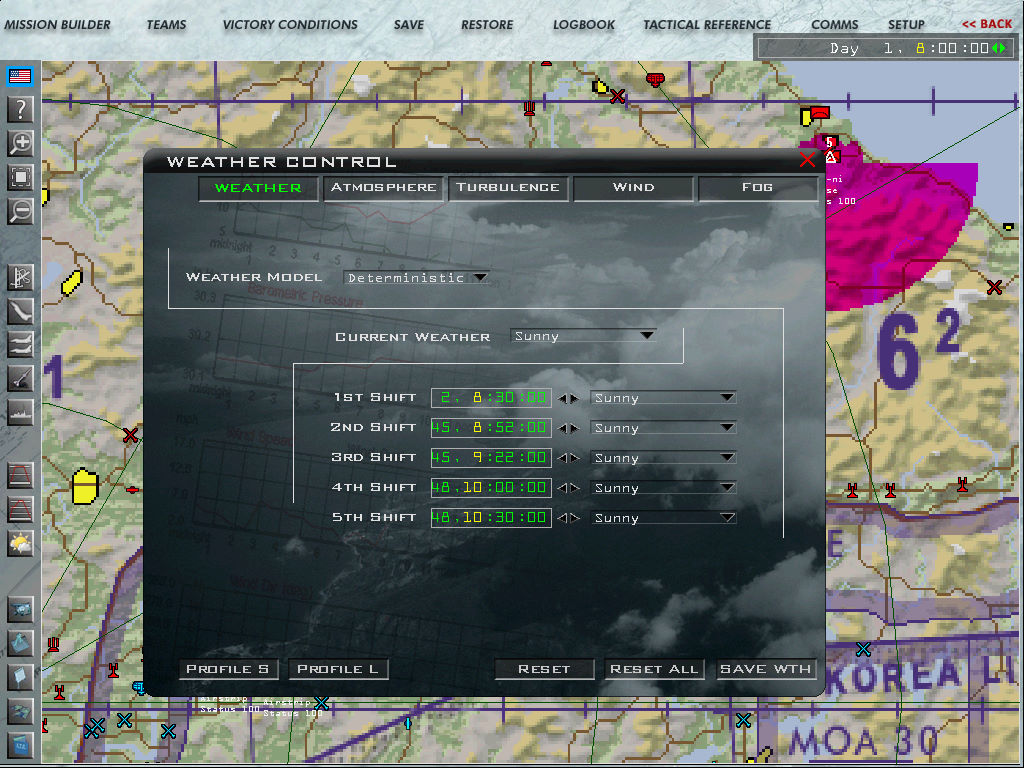The height and width of the screenshot is (768, 1024).
Task: Open weather via the sun and cloud icon
Action: (x=20, y=543)
